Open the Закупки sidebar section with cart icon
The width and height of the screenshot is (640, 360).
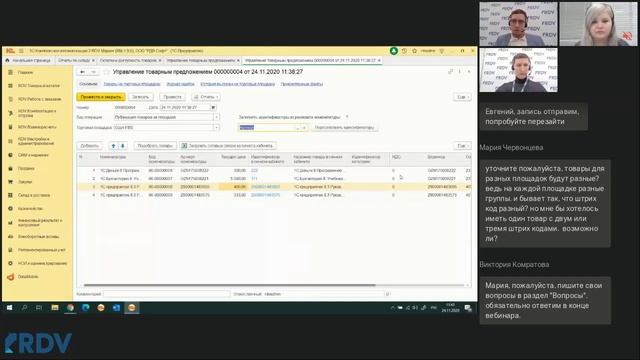(25, 182)
